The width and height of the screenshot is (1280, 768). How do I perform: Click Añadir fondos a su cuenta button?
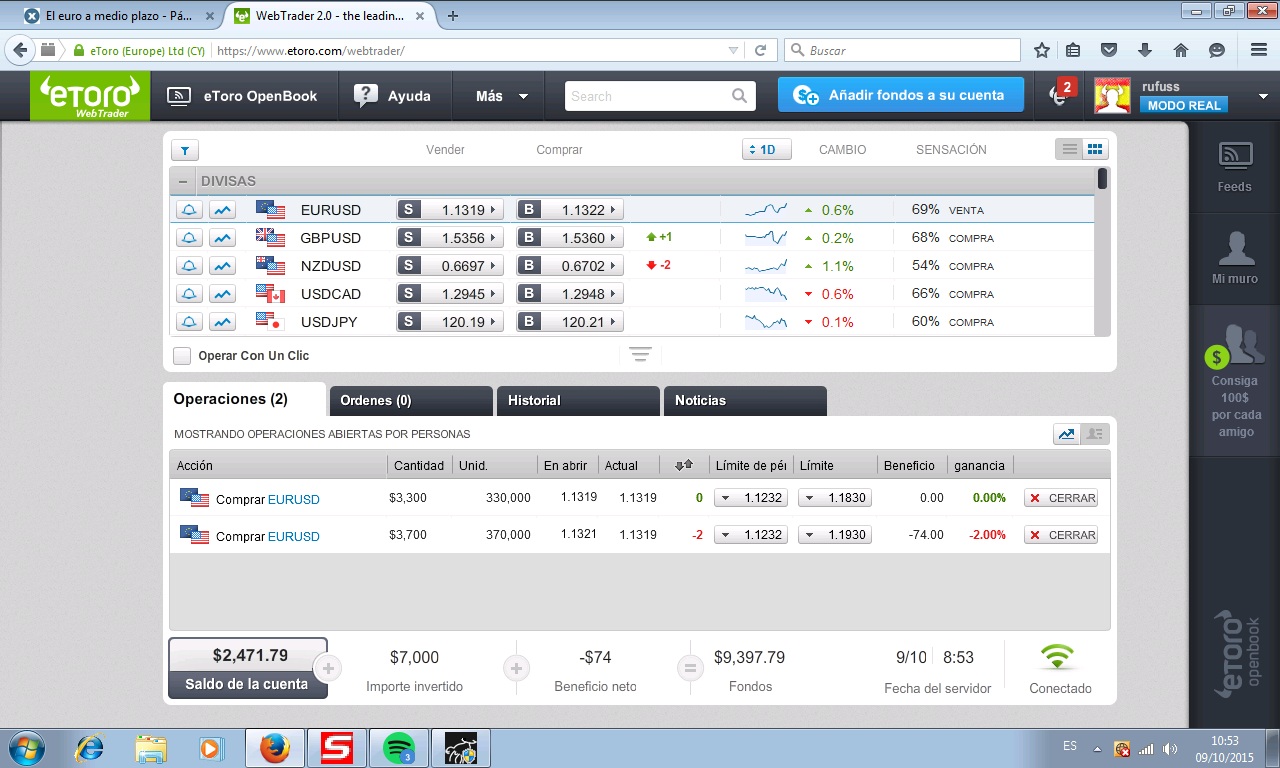[901, 95]
